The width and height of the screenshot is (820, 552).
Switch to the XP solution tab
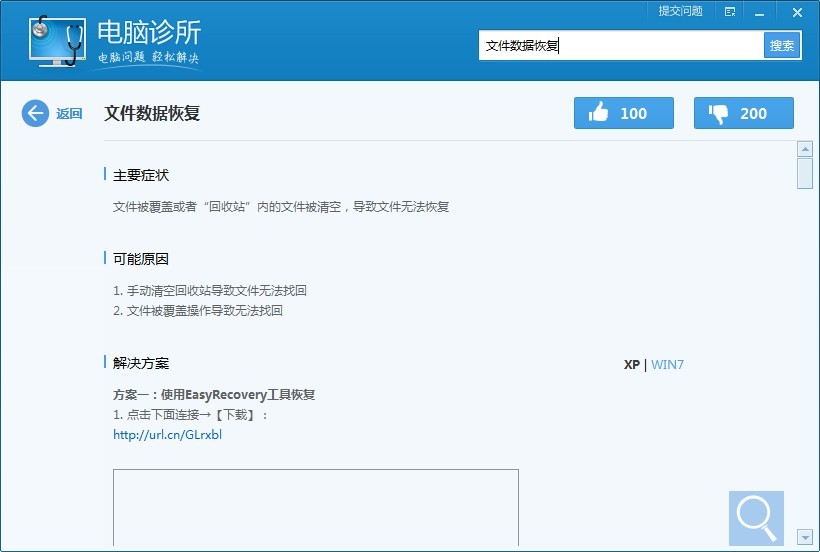(631, 364)
